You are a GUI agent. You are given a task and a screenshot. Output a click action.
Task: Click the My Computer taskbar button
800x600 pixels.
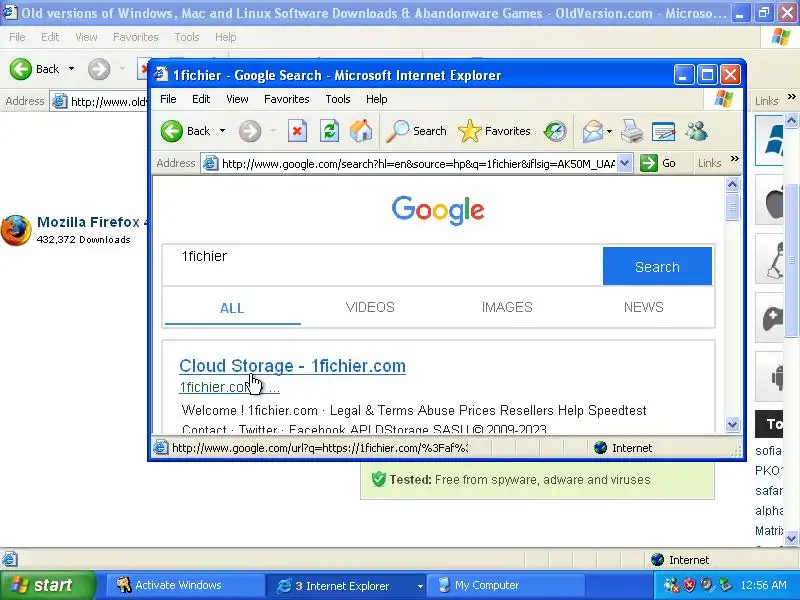click(x=505, y=585)
